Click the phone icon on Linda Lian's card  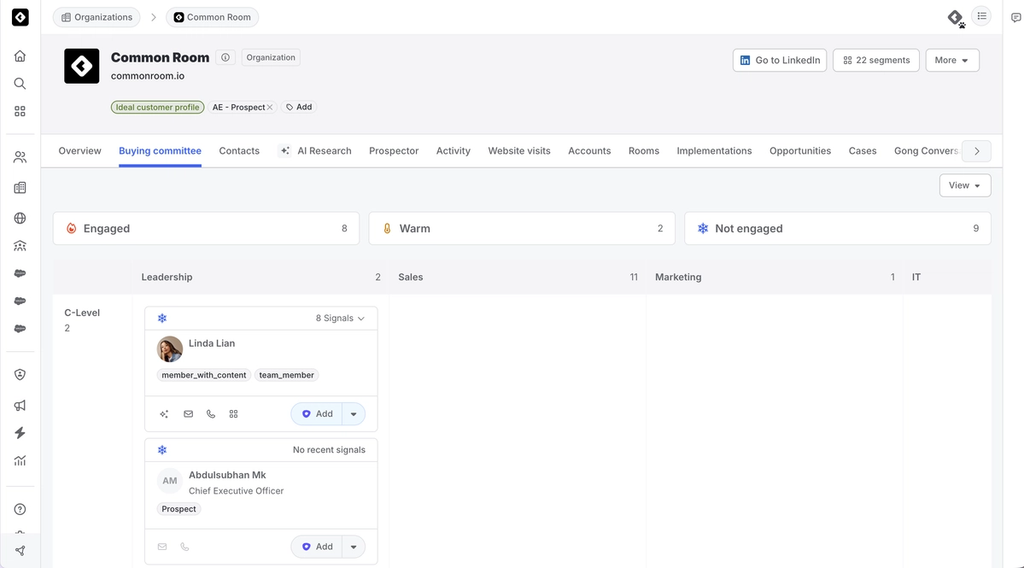211,414
